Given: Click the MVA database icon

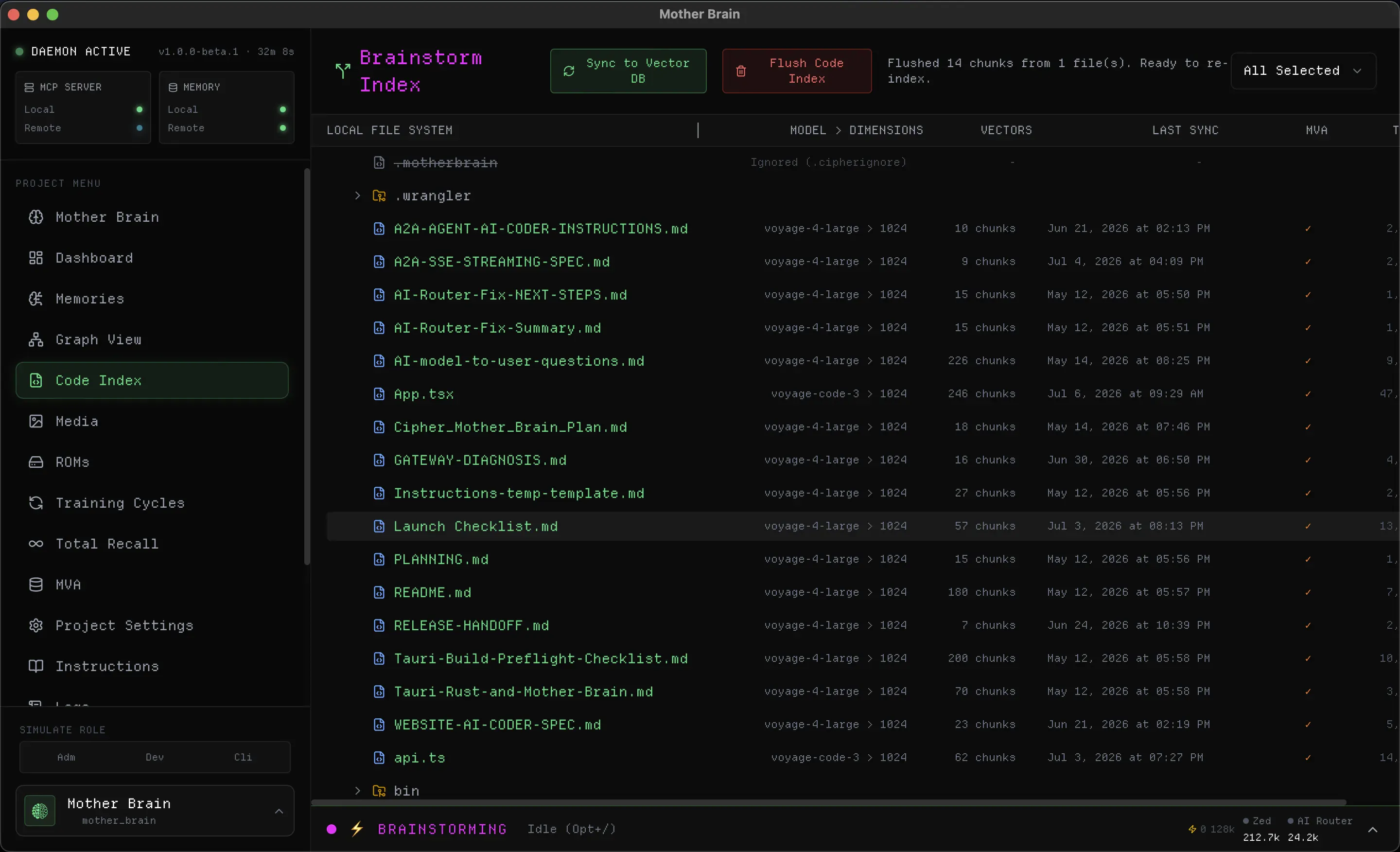Looking at the screenshot, I should click(36, 585).
